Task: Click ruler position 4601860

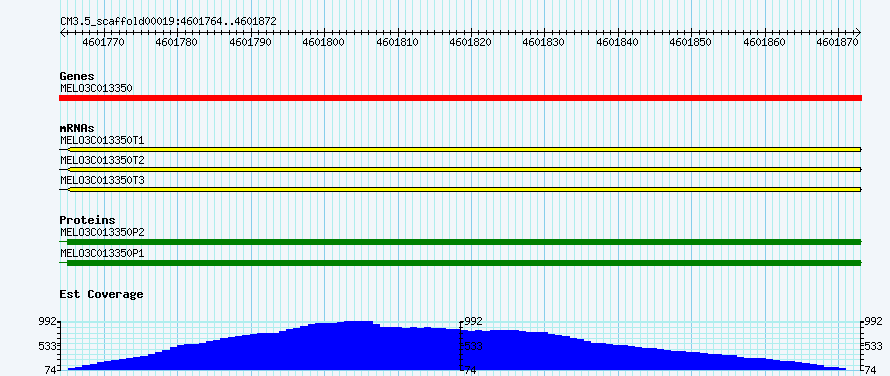Action: pos(765,42)
